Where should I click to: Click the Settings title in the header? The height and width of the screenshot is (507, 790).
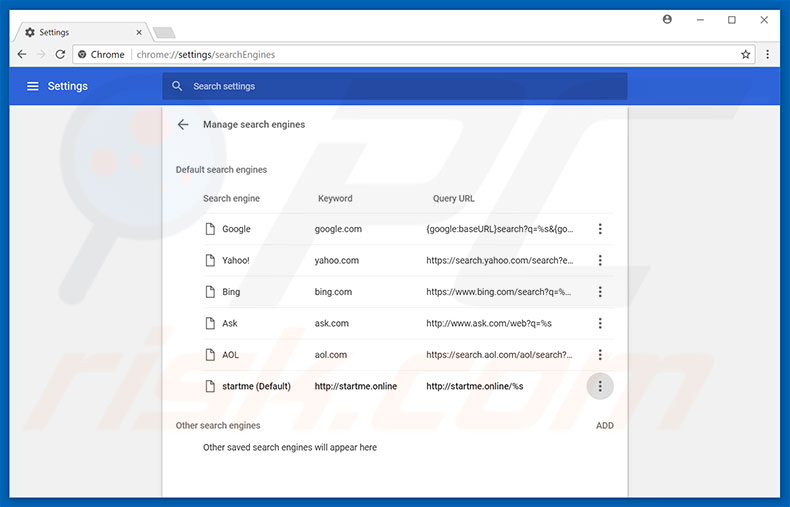click(x=68, y=86)
